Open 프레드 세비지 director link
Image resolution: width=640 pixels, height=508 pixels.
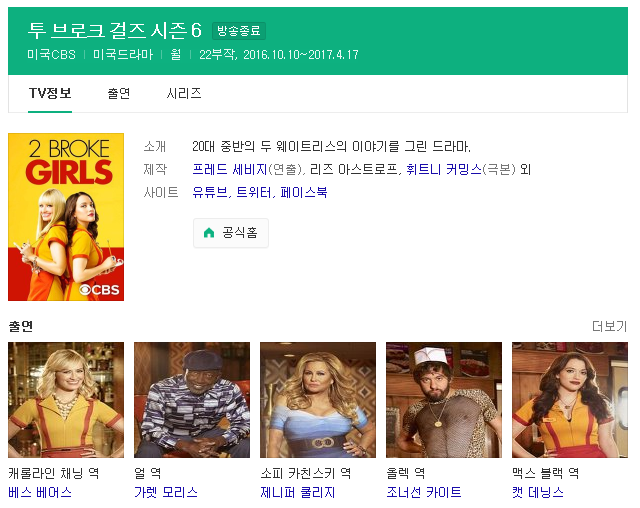(230, 169)
